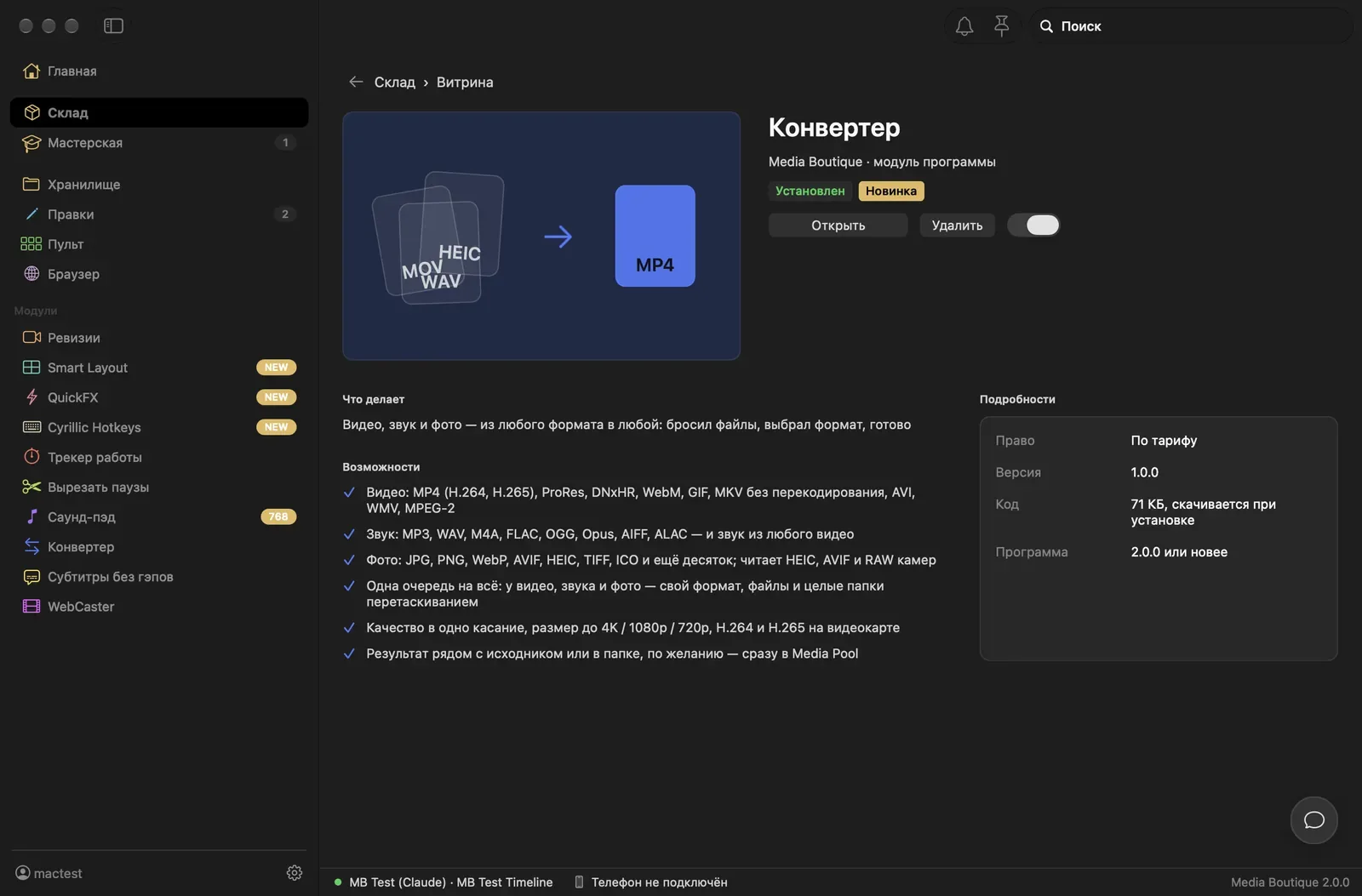1362x896 pixels.
Task: Click the Саунд-пэд music note icon
Action: click(x=31, y=516)
